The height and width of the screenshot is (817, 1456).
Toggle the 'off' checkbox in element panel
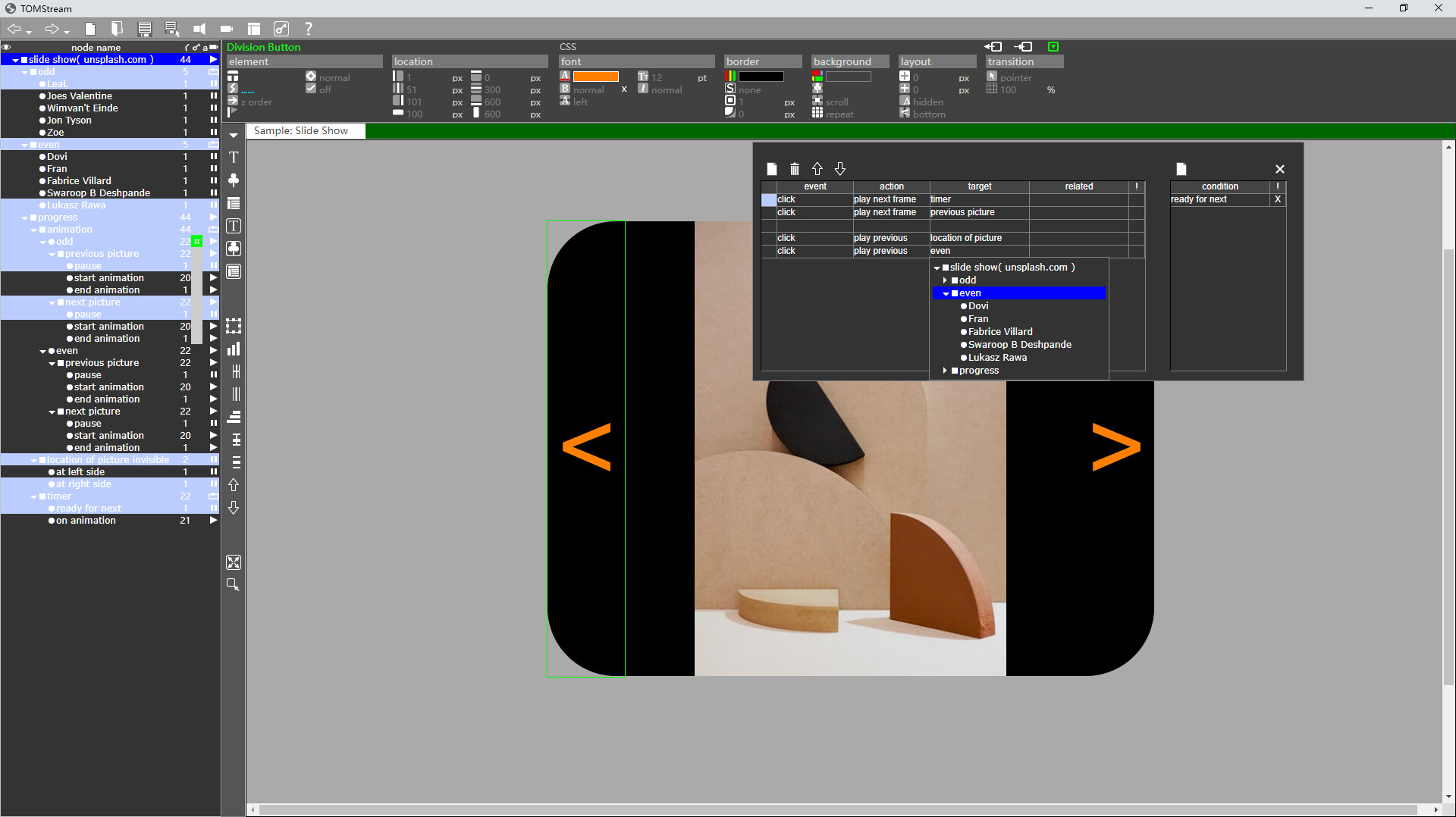point(311,89)
